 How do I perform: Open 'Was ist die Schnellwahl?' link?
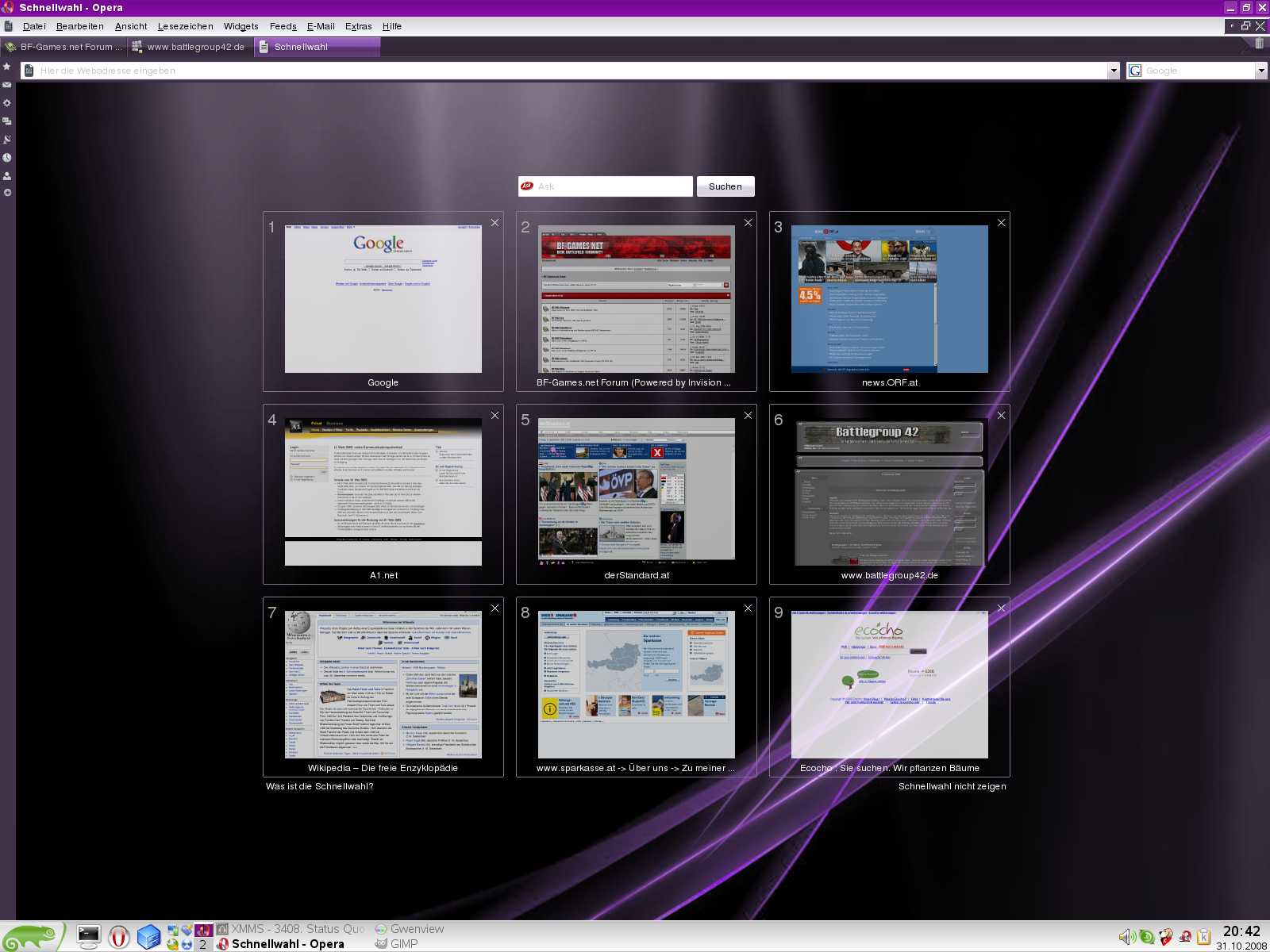tap(320, 786)
